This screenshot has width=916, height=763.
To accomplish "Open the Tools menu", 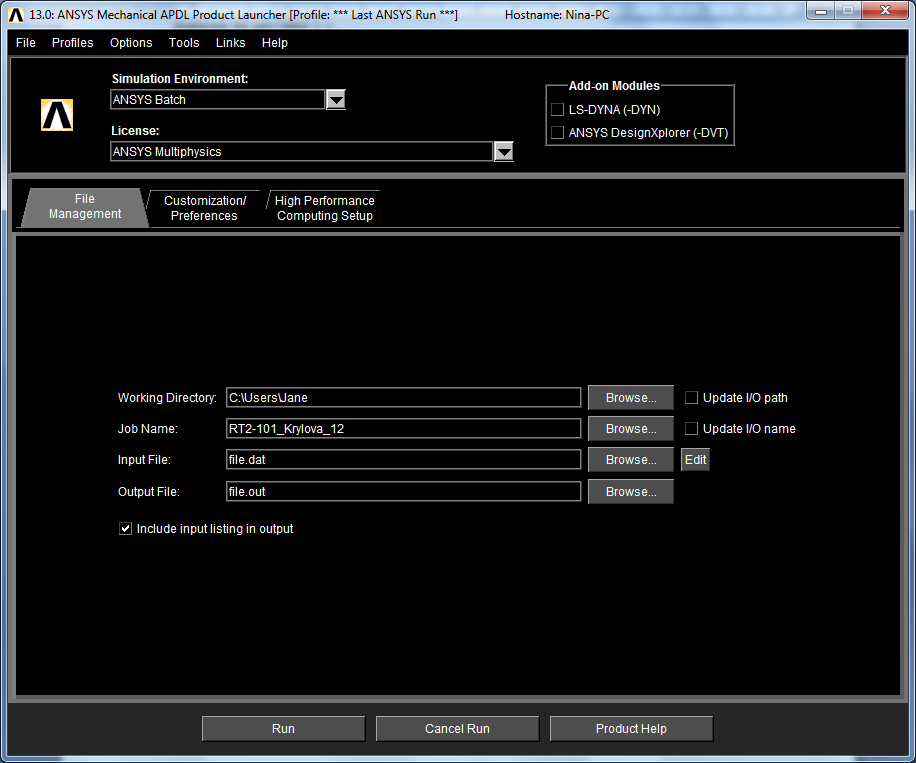I will coord(184,43).
